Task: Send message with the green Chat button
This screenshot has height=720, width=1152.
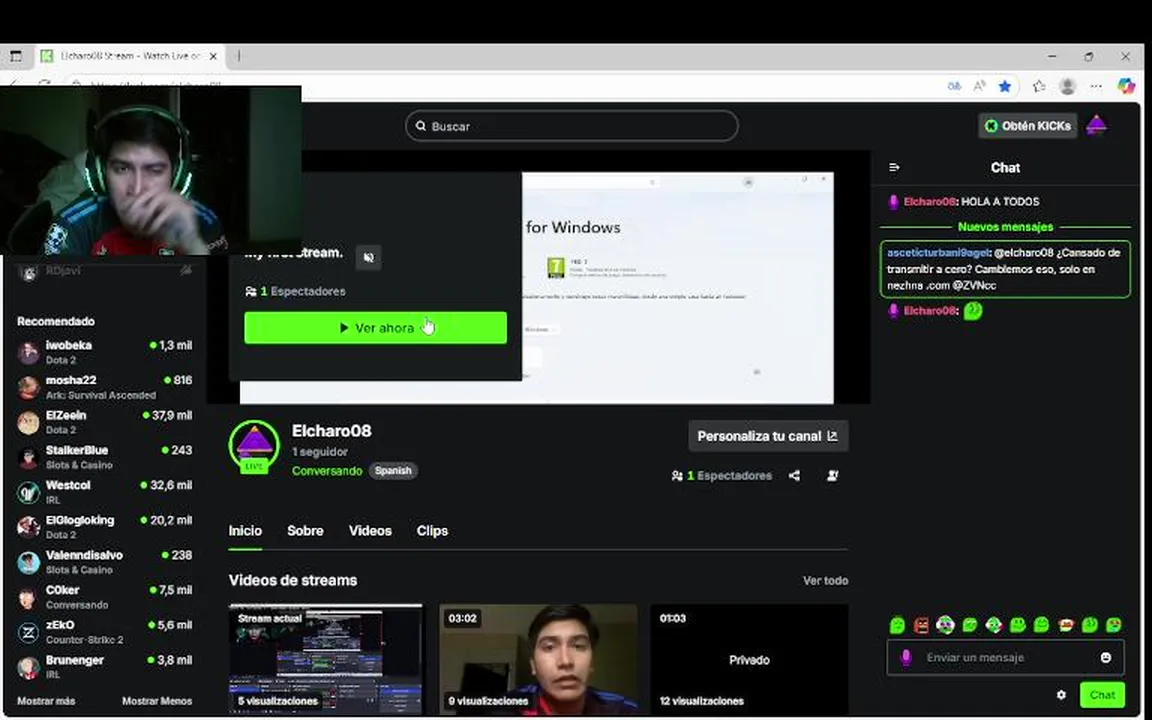Action: point(1102,694)
